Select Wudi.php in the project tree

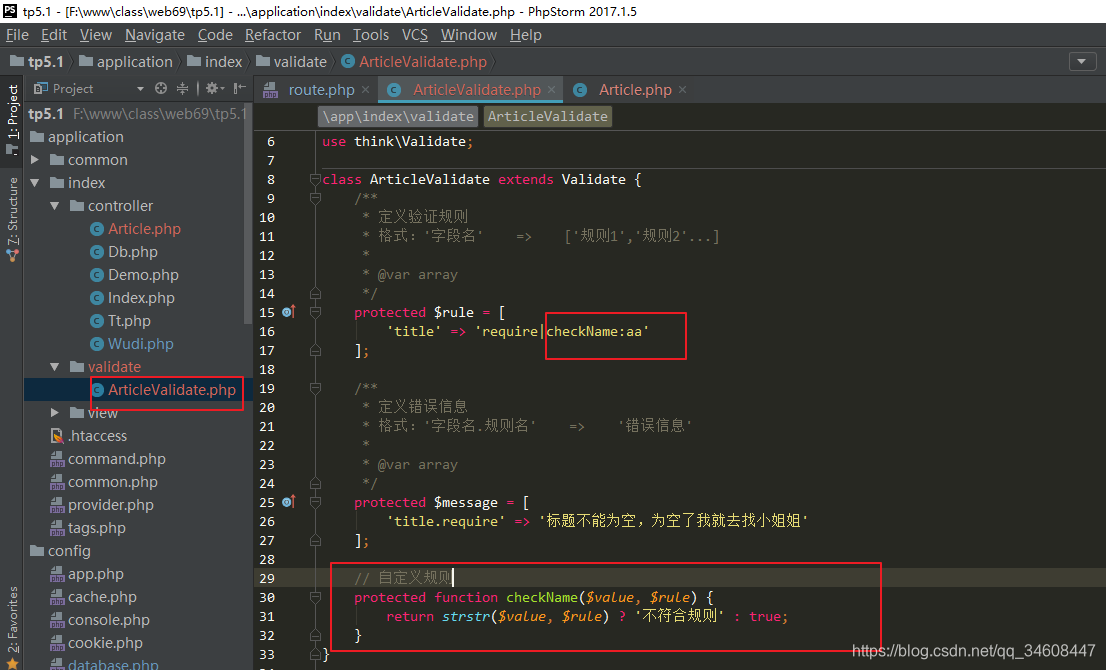pyautogui.click(x=132, y=343)
